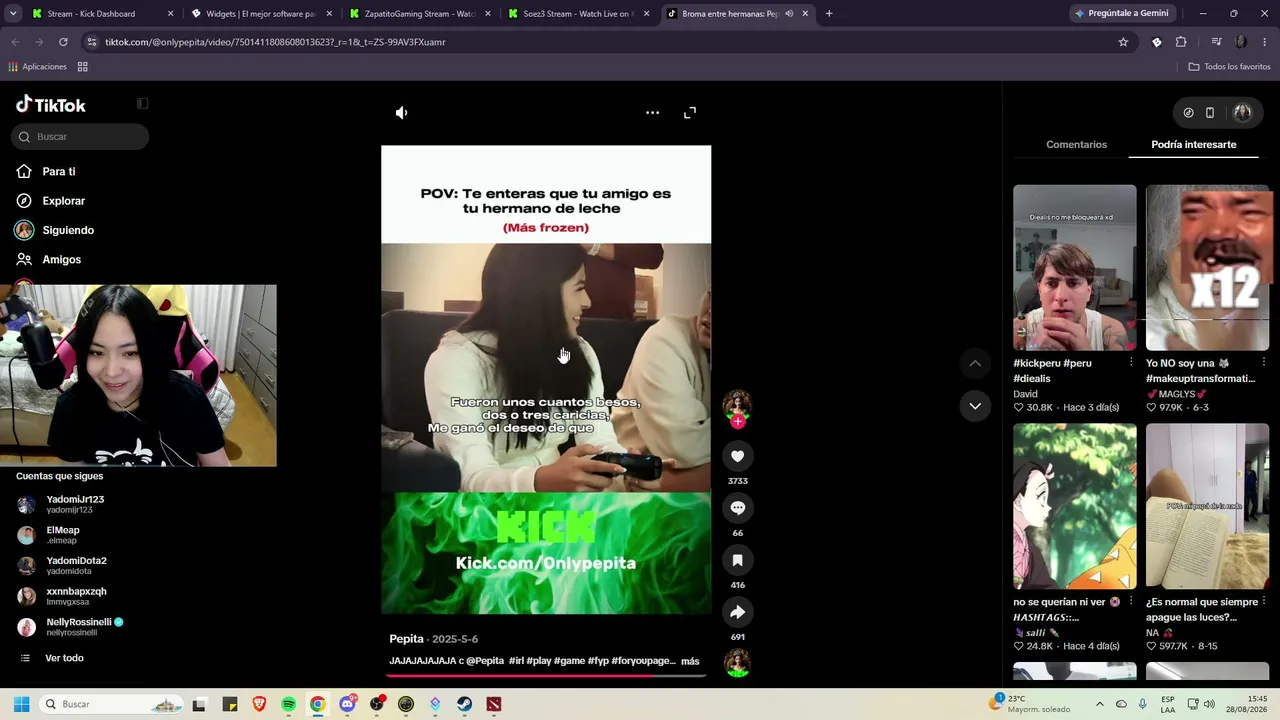This screenshot has height=720, width=1280.
Task: Mute the TikTok video volume
Action: pyautogui.click(x=401, y=113)
